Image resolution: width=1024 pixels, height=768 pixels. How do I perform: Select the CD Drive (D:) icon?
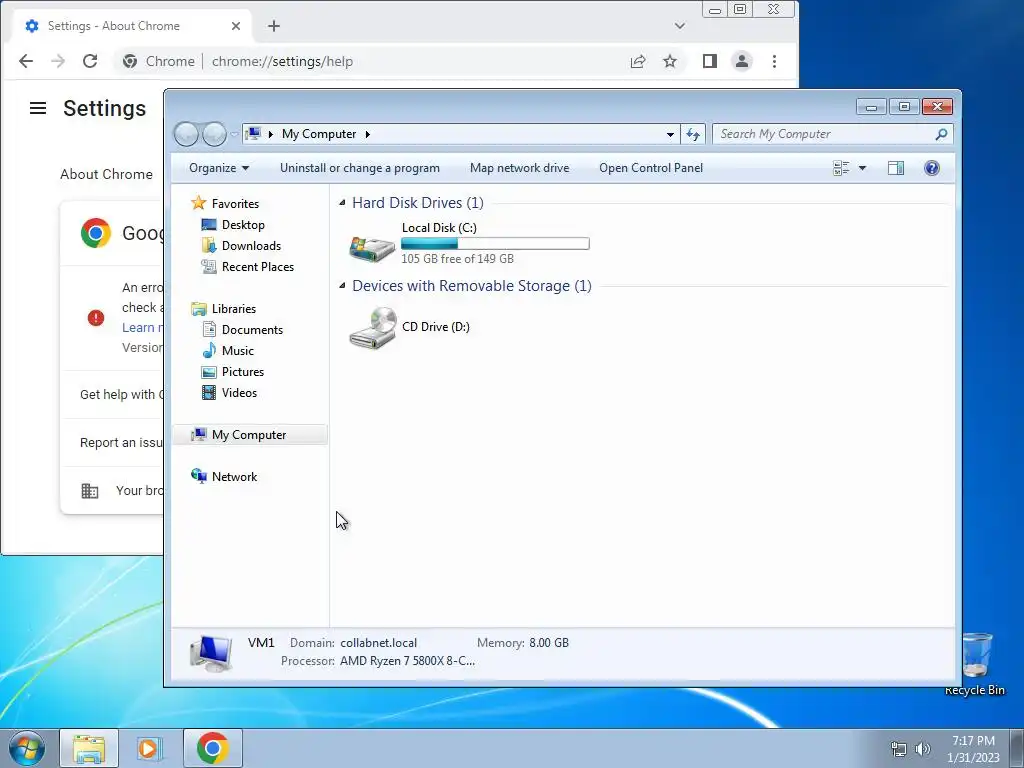(373, 327)
